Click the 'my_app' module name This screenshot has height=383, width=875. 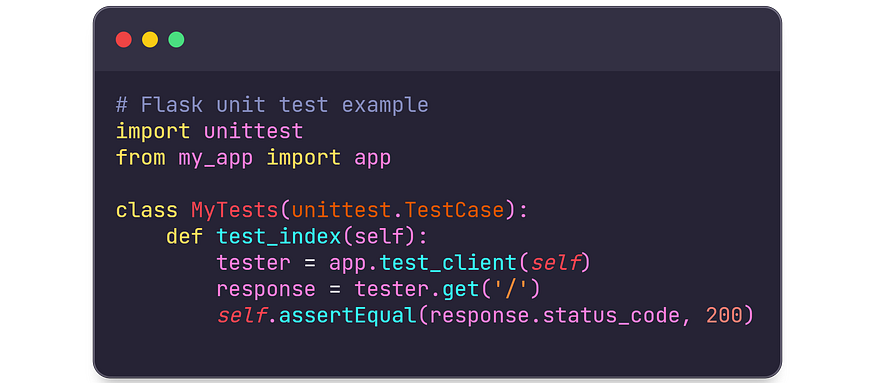click(x=216, y=159)
